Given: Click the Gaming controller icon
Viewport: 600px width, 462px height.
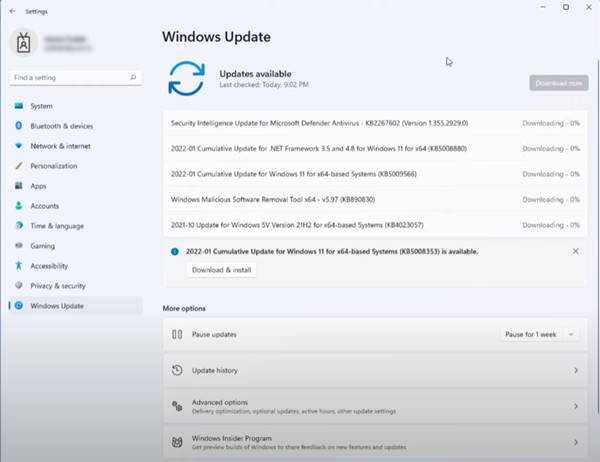Looking at the screenshot, I should click(19, 245).
